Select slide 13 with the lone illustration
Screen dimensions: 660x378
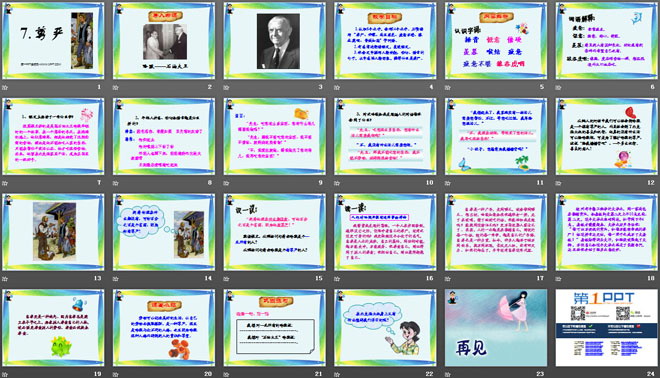pyautogui.click(x=53, y=232)
